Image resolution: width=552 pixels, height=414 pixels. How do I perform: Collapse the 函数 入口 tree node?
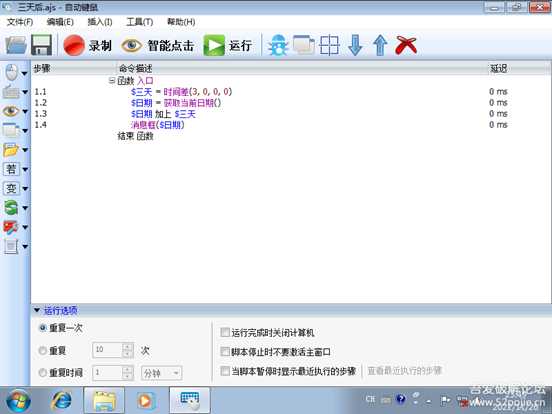click(112, 81)
